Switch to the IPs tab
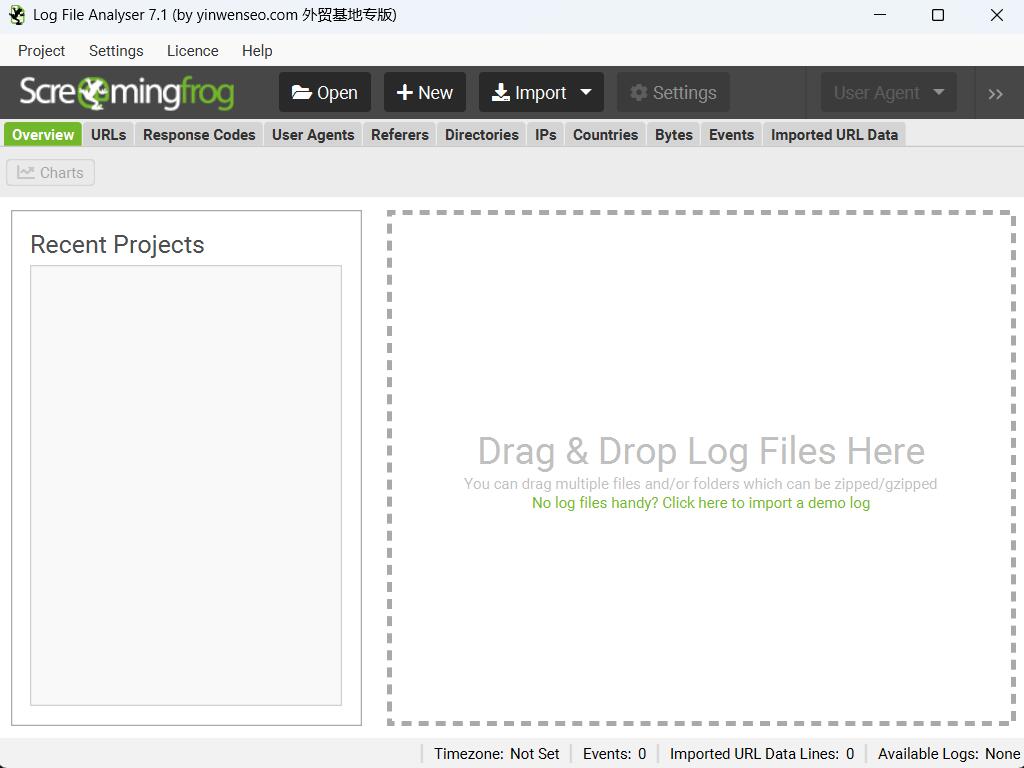 pyautogui.click(x=545, y=135)
